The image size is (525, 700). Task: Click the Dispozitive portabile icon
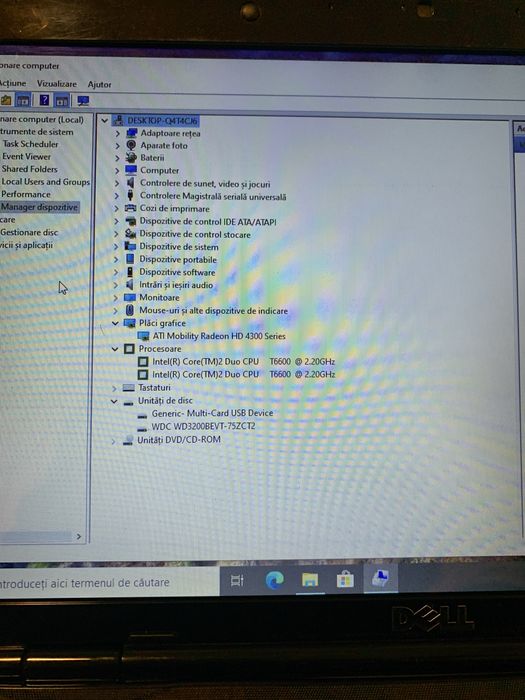coord(130,259)
